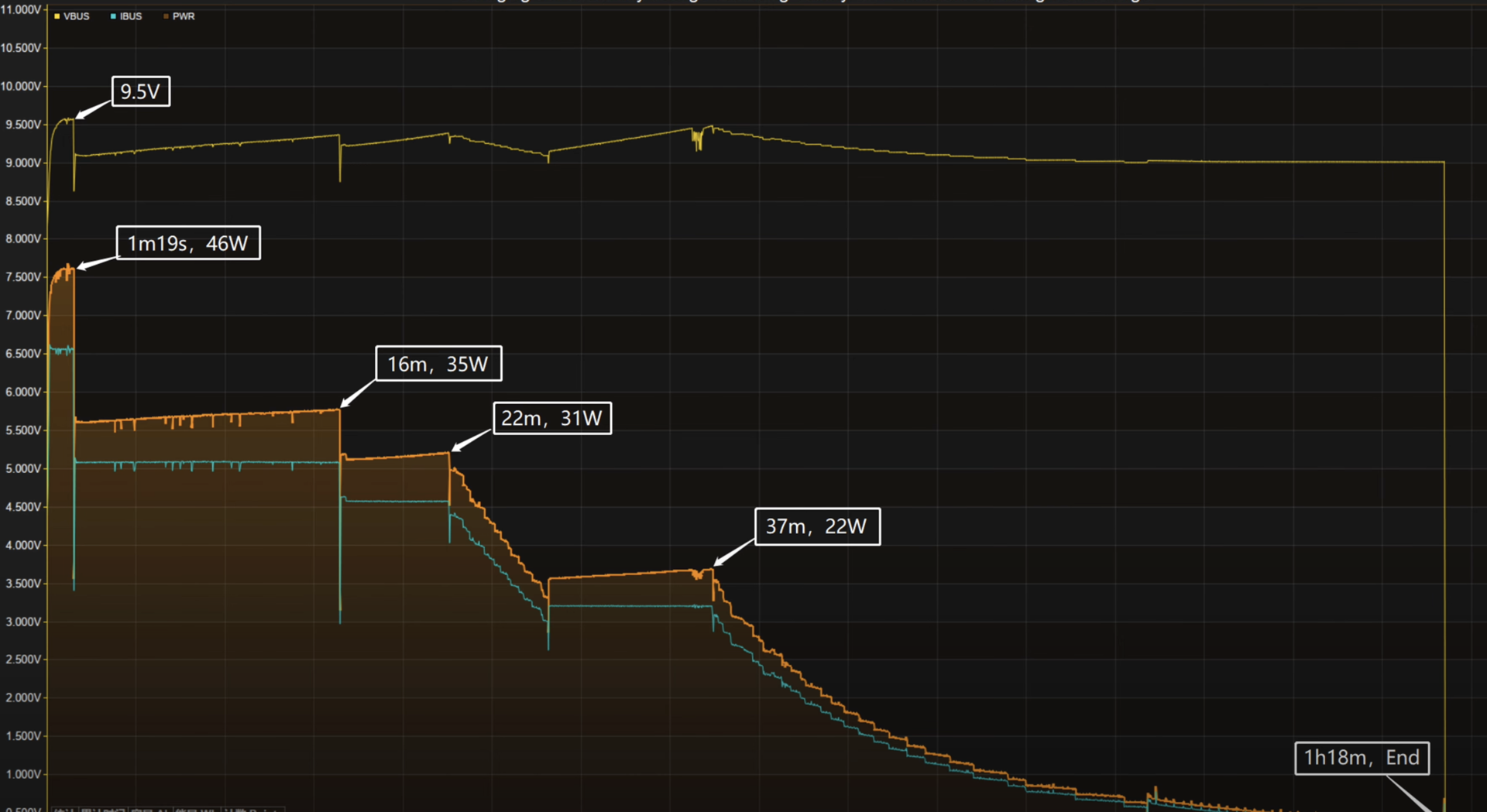Screen dimensions: 1487x812
Task: Click the 5.000V axis tick label
Action: point(22,468)
